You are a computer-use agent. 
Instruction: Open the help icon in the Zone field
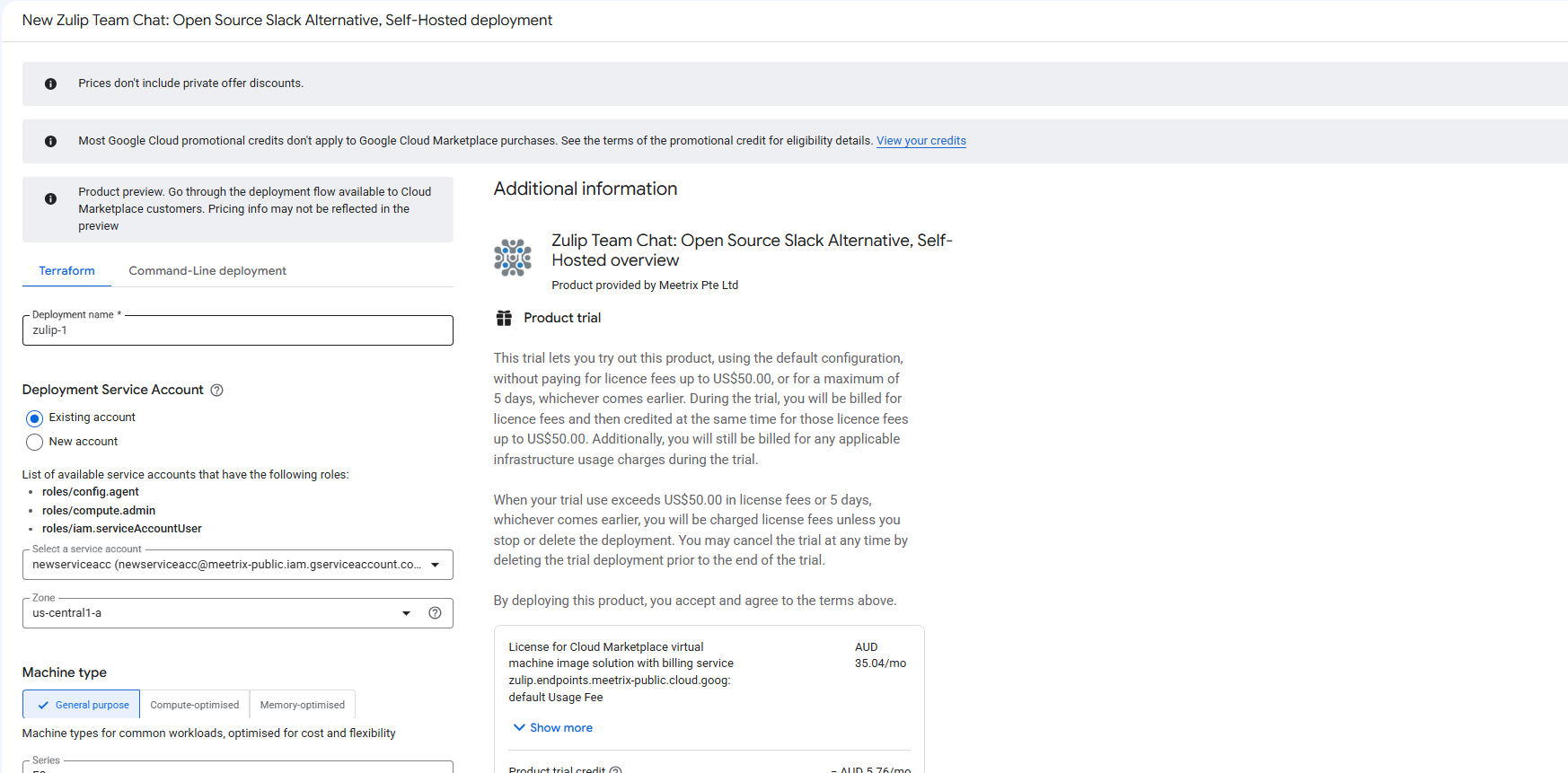(x=435, y=613)
